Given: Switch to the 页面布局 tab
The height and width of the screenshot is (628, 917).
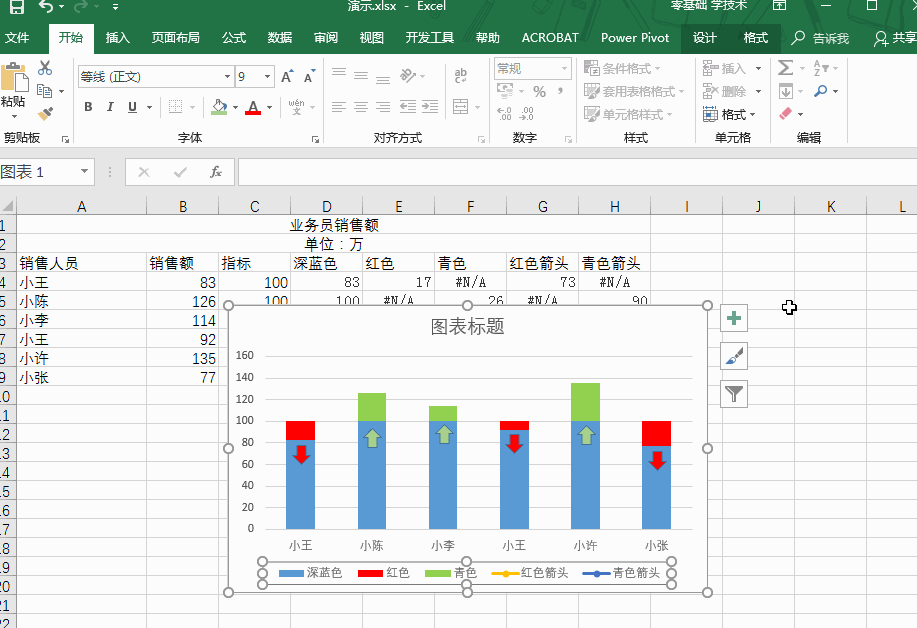Looking at the screenshot, I should click(x=175, y=38).
